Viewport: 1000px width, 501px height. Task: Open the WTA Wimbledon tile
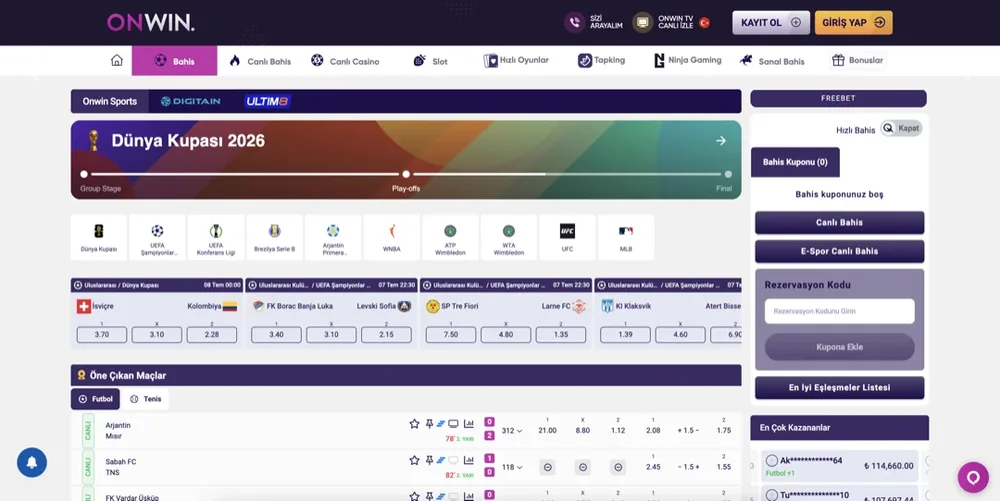pyautogui.click(x=509, y=237)
